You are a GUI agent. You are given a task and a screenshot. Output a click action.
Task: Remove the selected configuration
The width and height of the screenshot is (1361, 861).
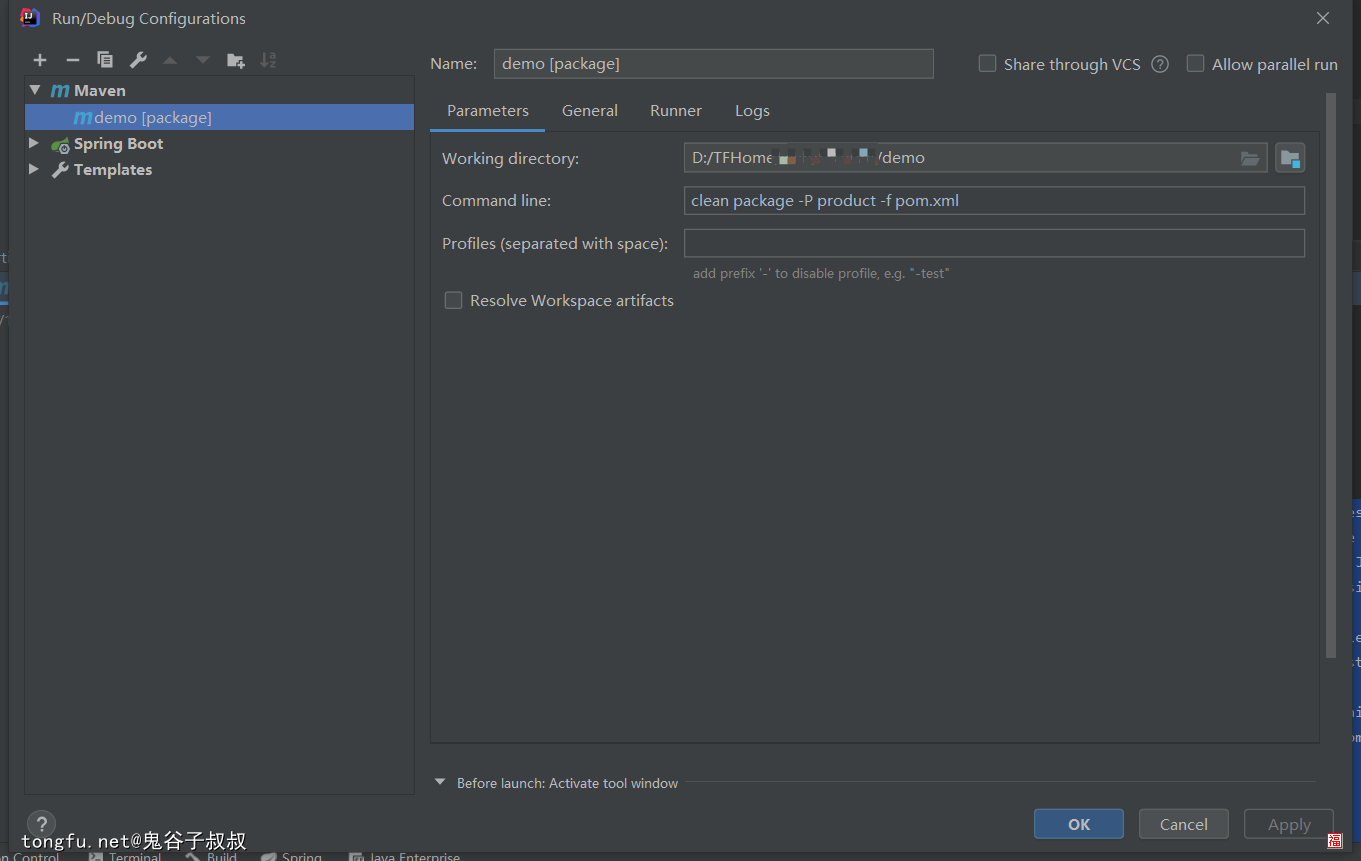tap(73, 60)
